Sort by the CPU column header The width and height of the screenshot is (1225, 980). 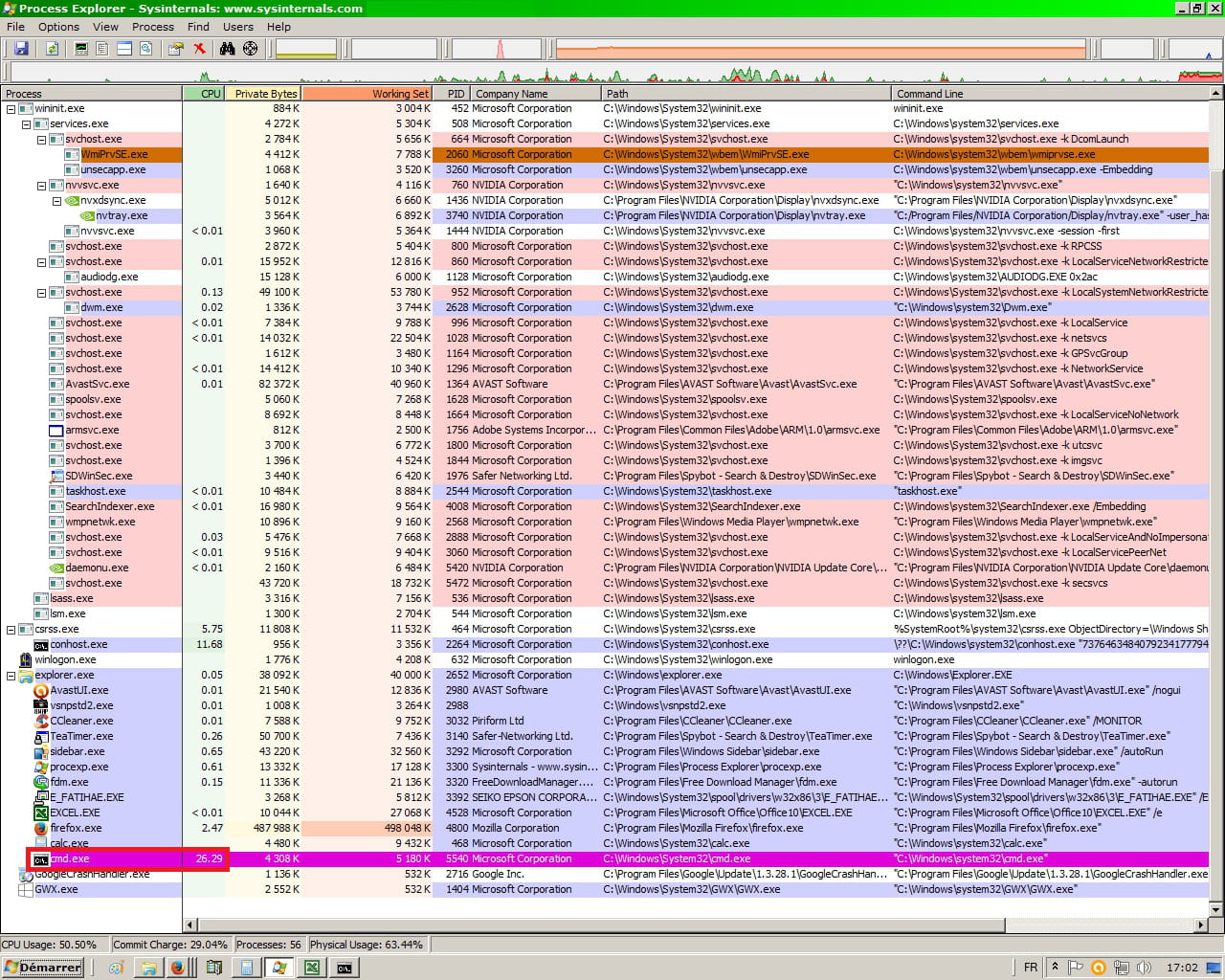click(x=204, y=94)
